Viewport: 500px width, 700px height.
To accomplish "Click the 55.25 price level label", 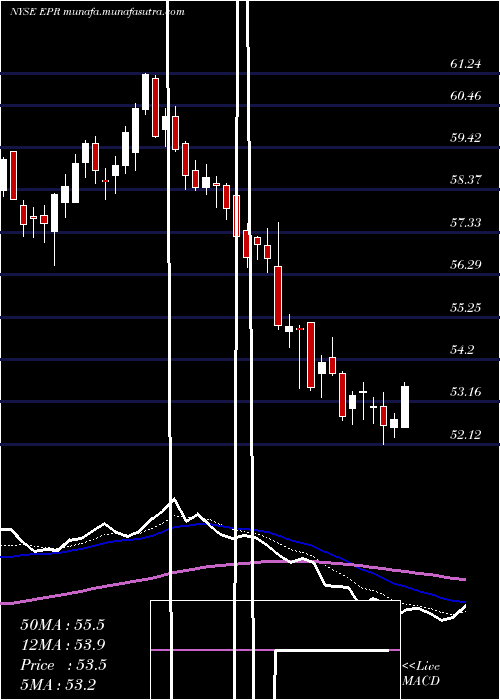I will [466, 307].
